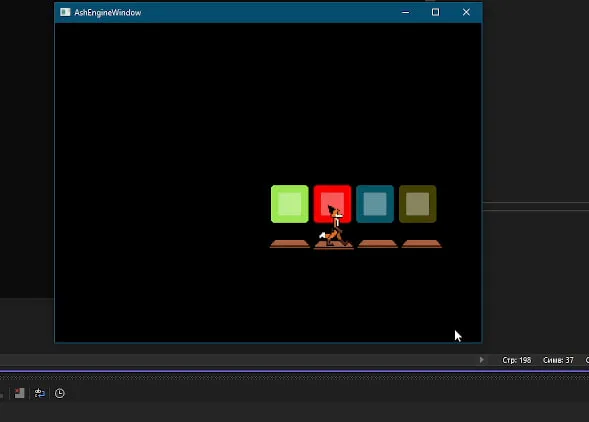The height and width of the screenshot is (422, 589).
Task: Click the brown platform under teal block
Action: coord(378,244)
